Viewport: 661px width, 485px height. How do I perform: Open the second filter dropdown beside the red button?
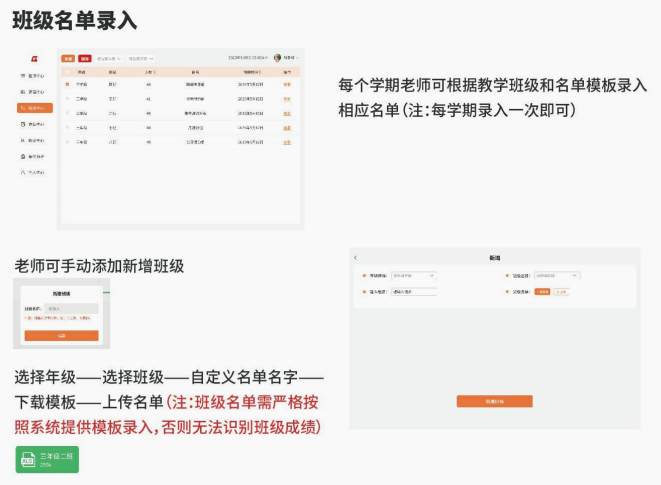(x=141, y=59)
